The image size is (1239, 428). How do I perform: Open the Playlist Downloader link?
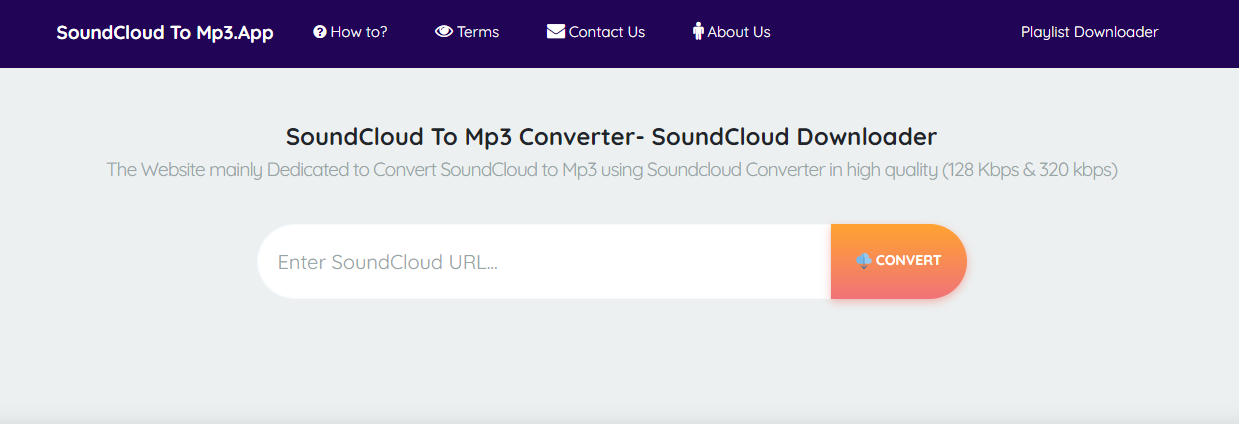click(1089, 32)
